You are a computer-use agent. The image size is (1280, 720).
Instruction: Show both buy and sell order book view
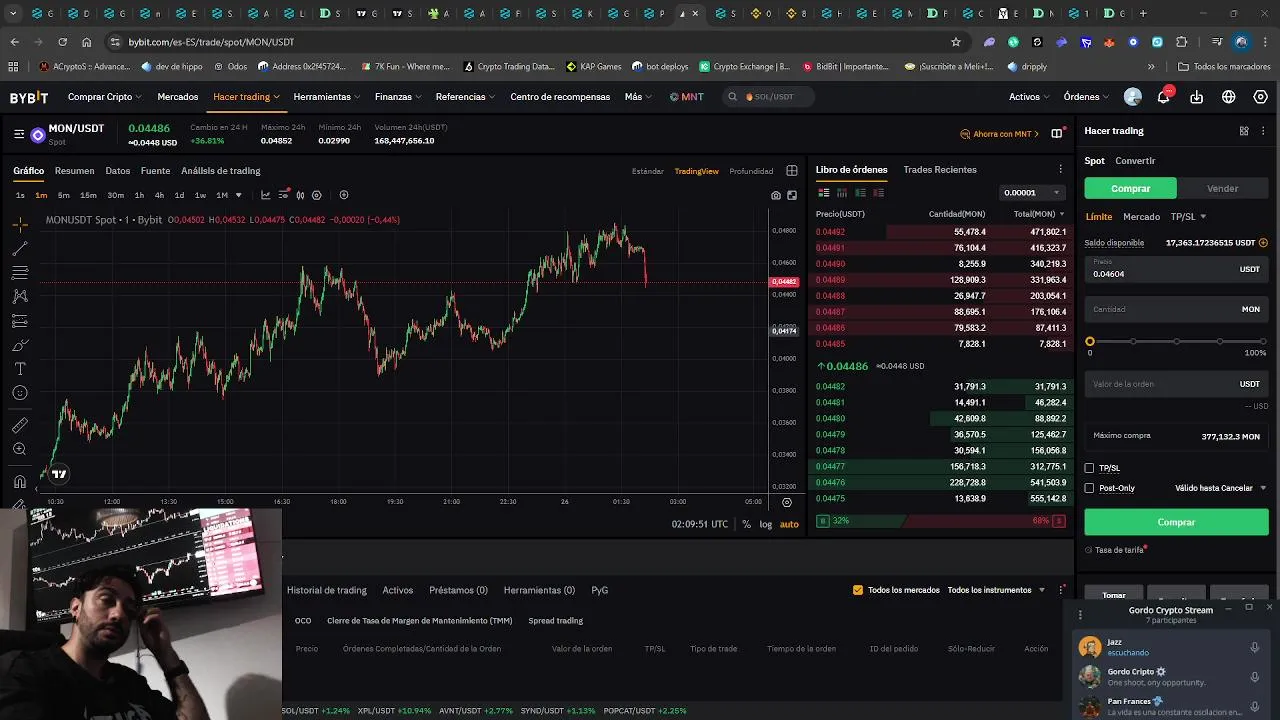pos(824,193)
